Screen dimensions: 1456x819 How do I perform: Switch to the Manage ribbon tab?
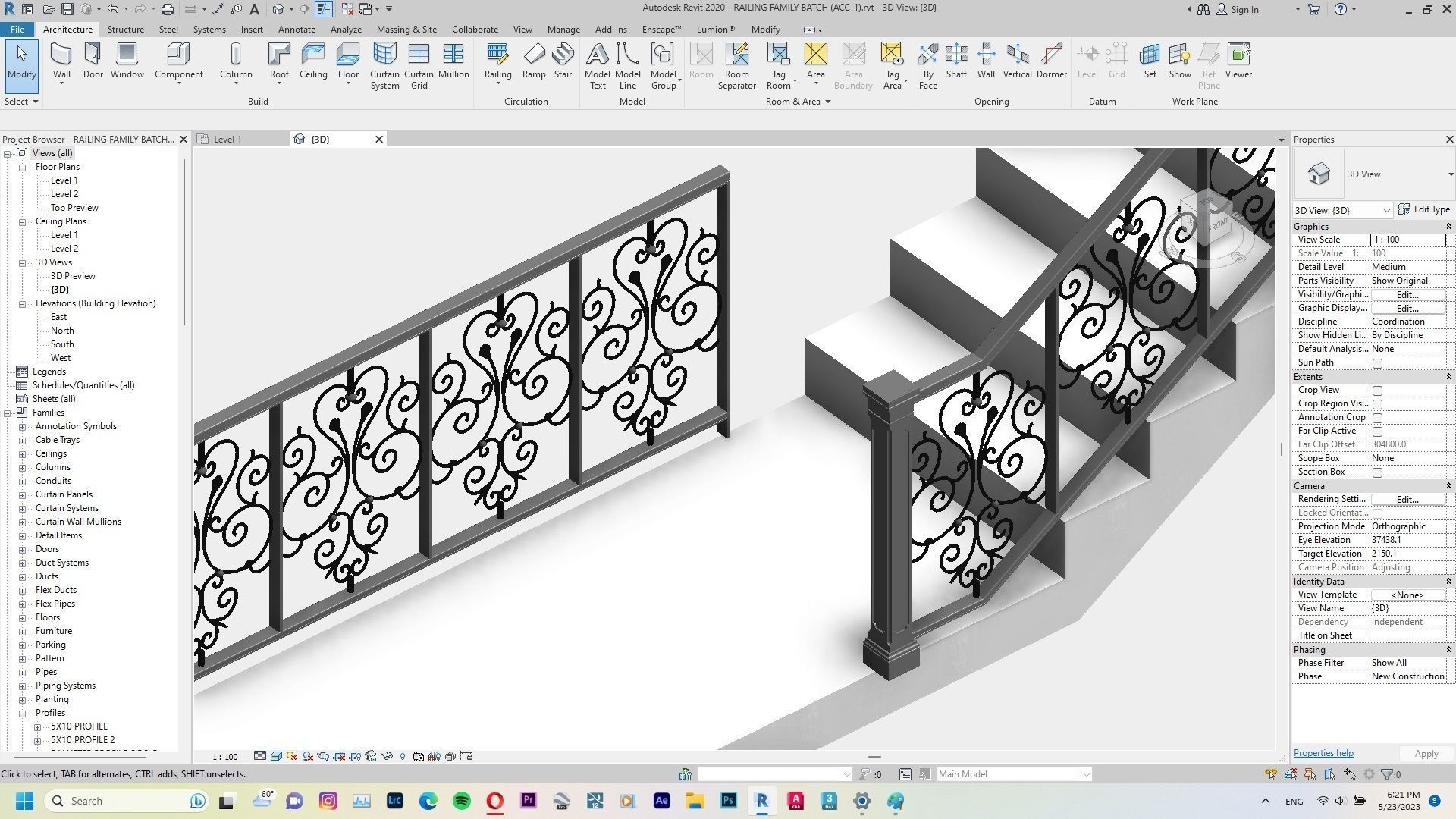click(563, 29)
